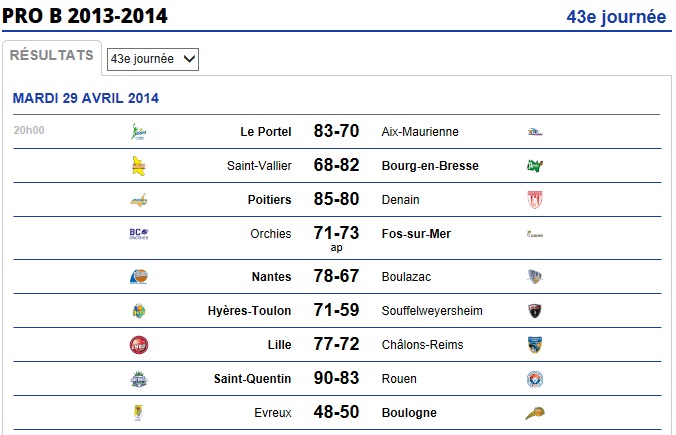Click the Bourg-en-Bresse team logo

[535, 166]
